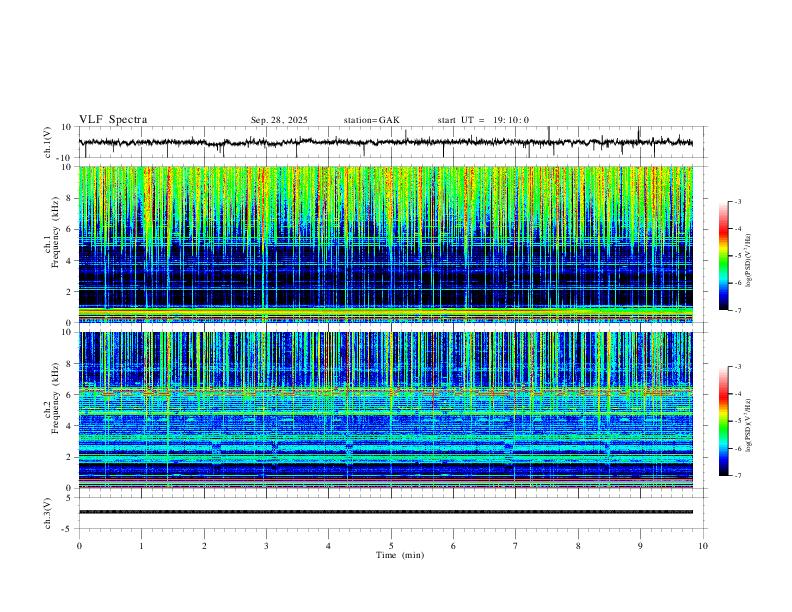792x612 pixels.
Task: Click the "station=GAK" header text
Action: tap(371, 120)
